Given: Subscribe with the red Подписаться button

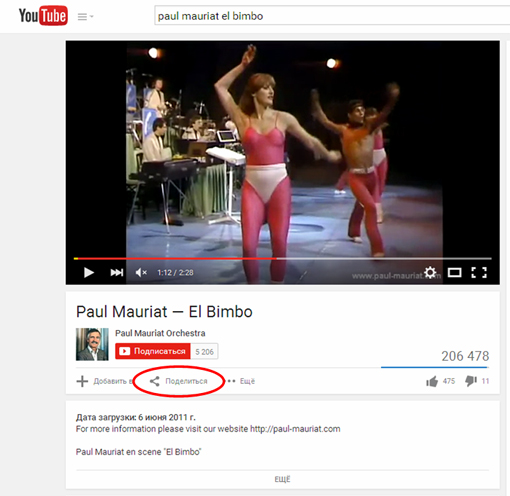Looking at the screenshot, I should [153, 351].
